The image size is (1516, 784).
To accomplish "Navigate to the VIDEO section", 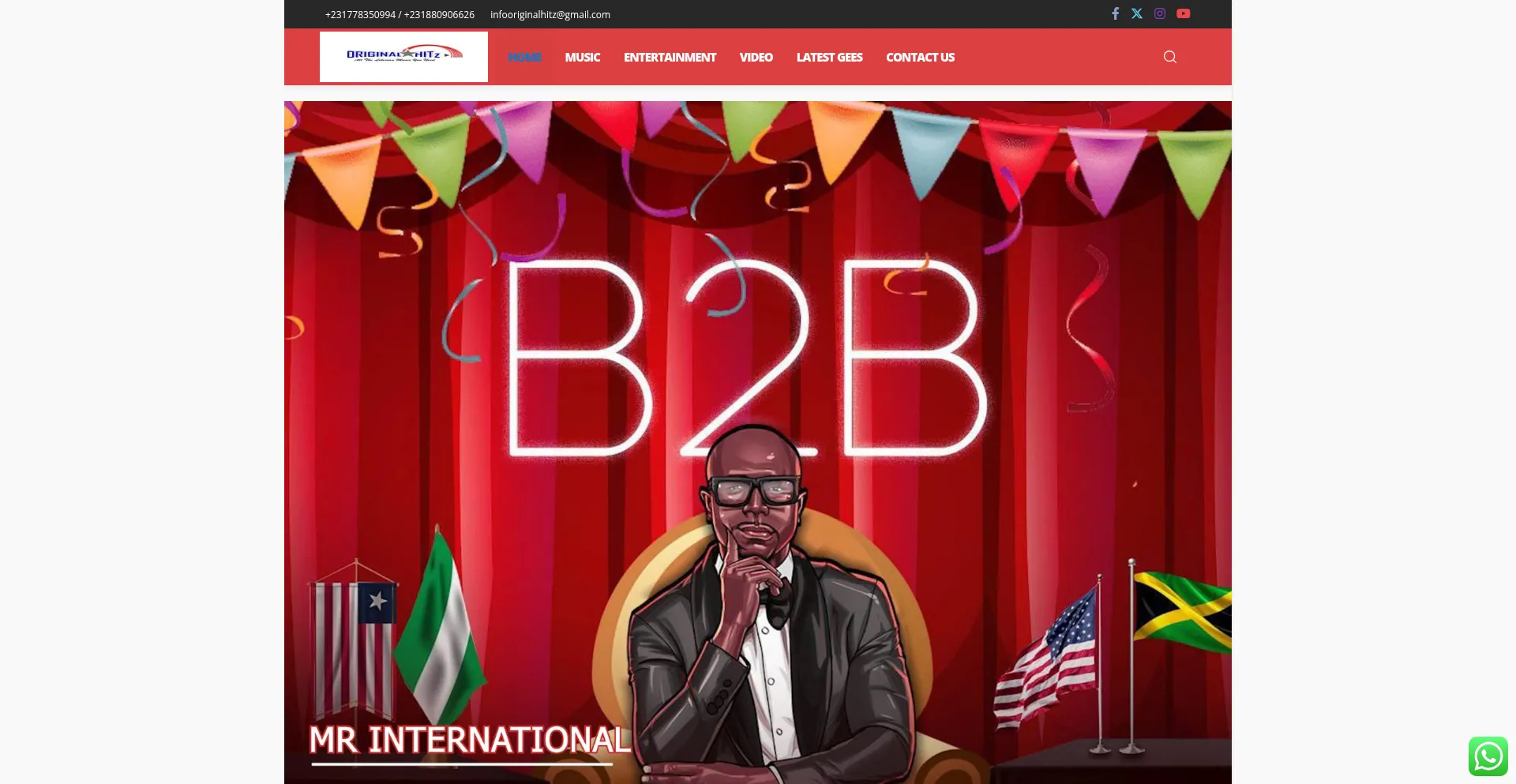I will [756, 58].
